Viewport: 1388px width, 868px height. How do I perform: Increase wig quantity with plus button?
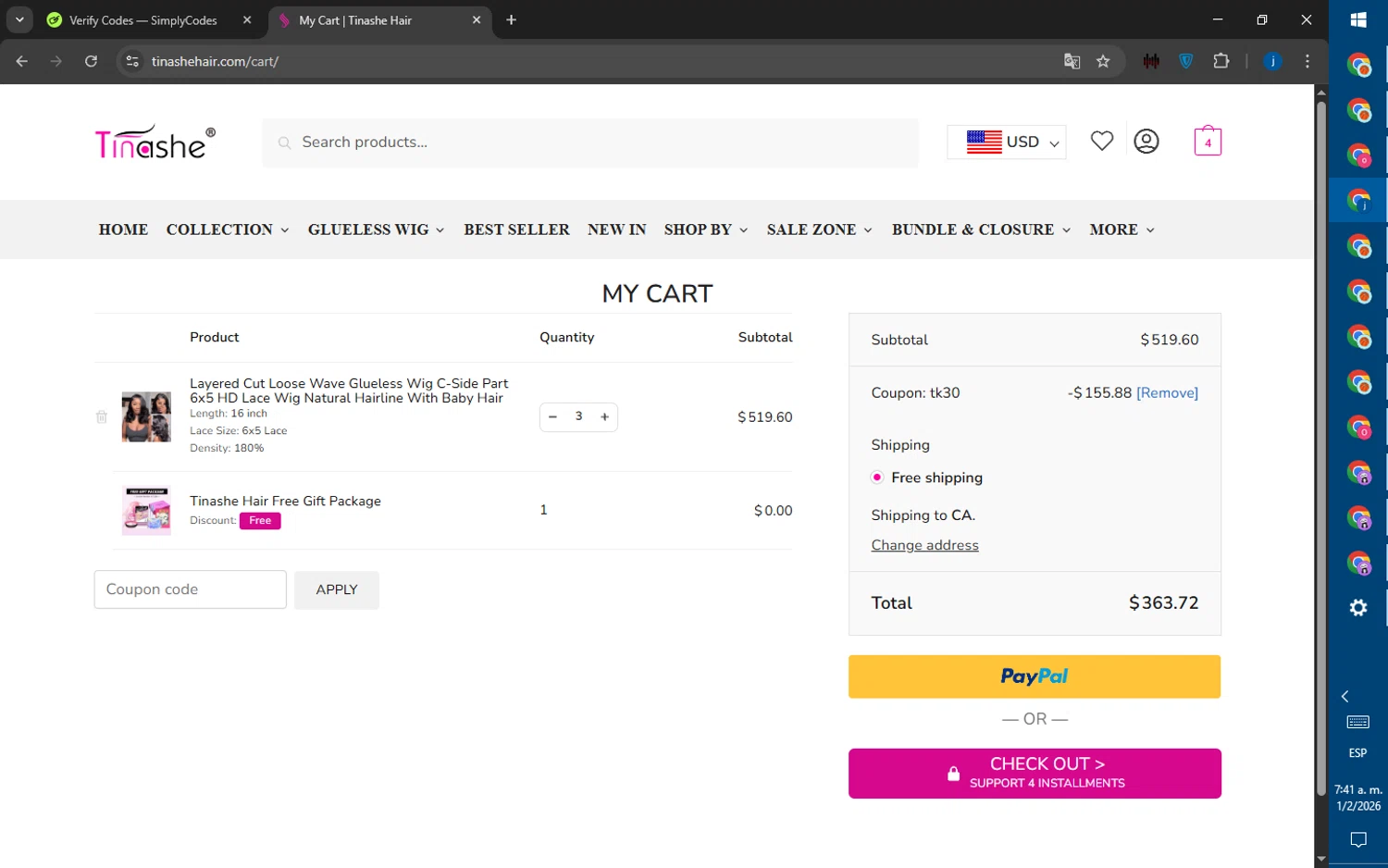(604, 416)
